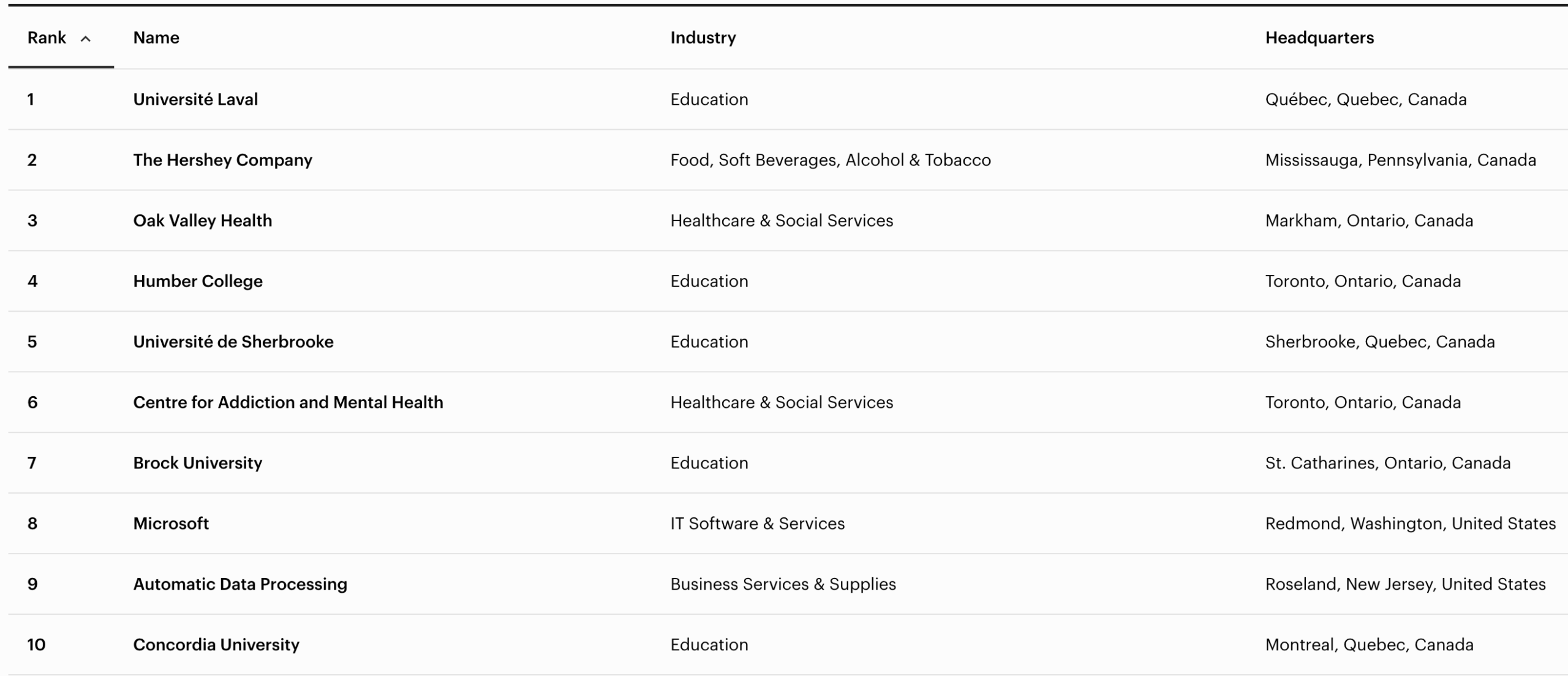Open the Université Laval entry

click(195, 99)
